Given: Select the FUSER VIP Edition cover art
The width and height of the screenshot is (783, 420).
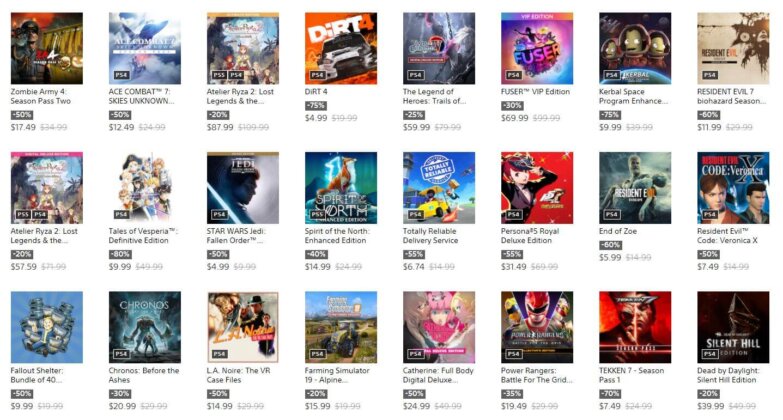Looking at the screenshot, I should (x=537, y=48).
